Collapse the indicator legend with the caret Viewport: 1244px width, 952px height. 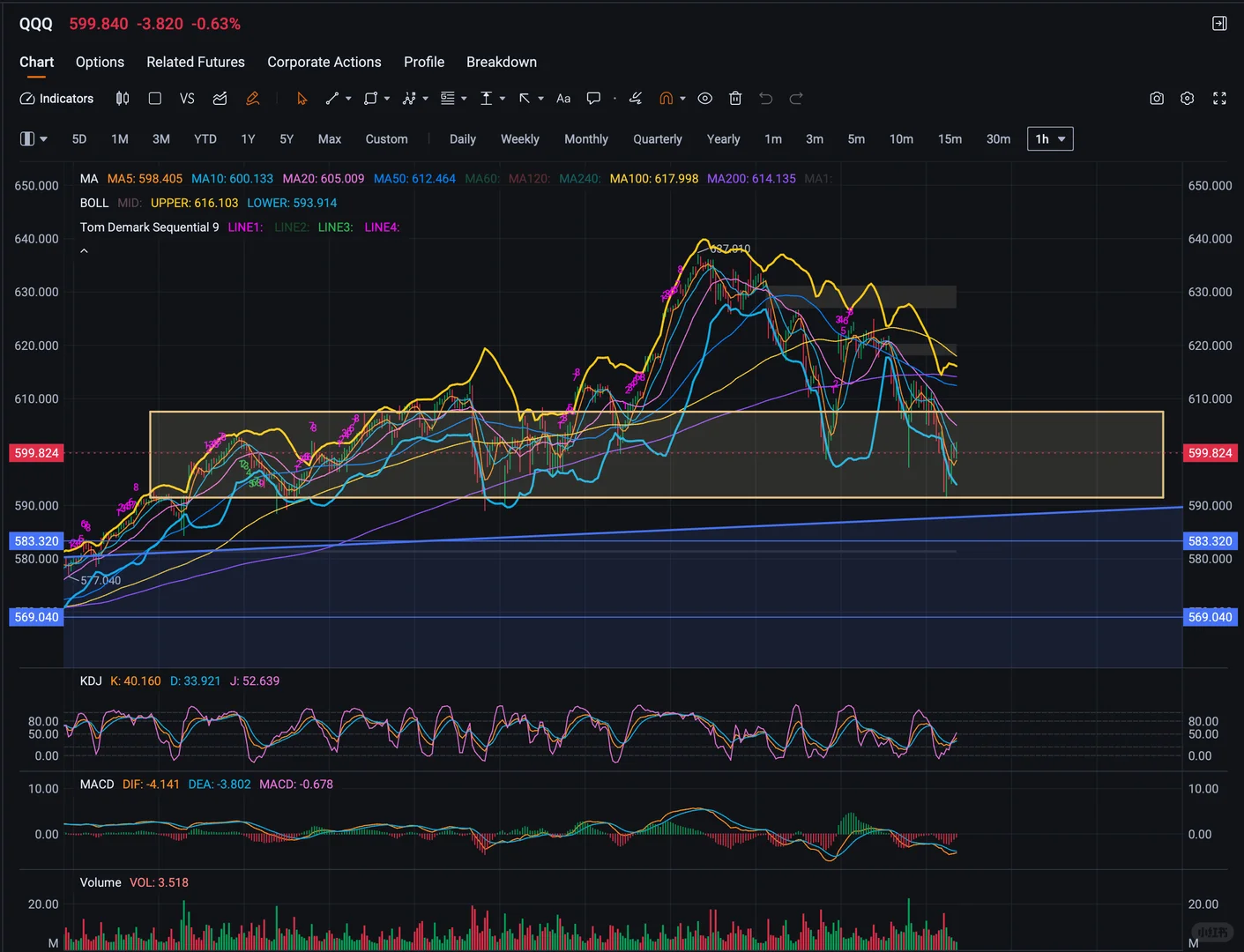click(85, 251)
